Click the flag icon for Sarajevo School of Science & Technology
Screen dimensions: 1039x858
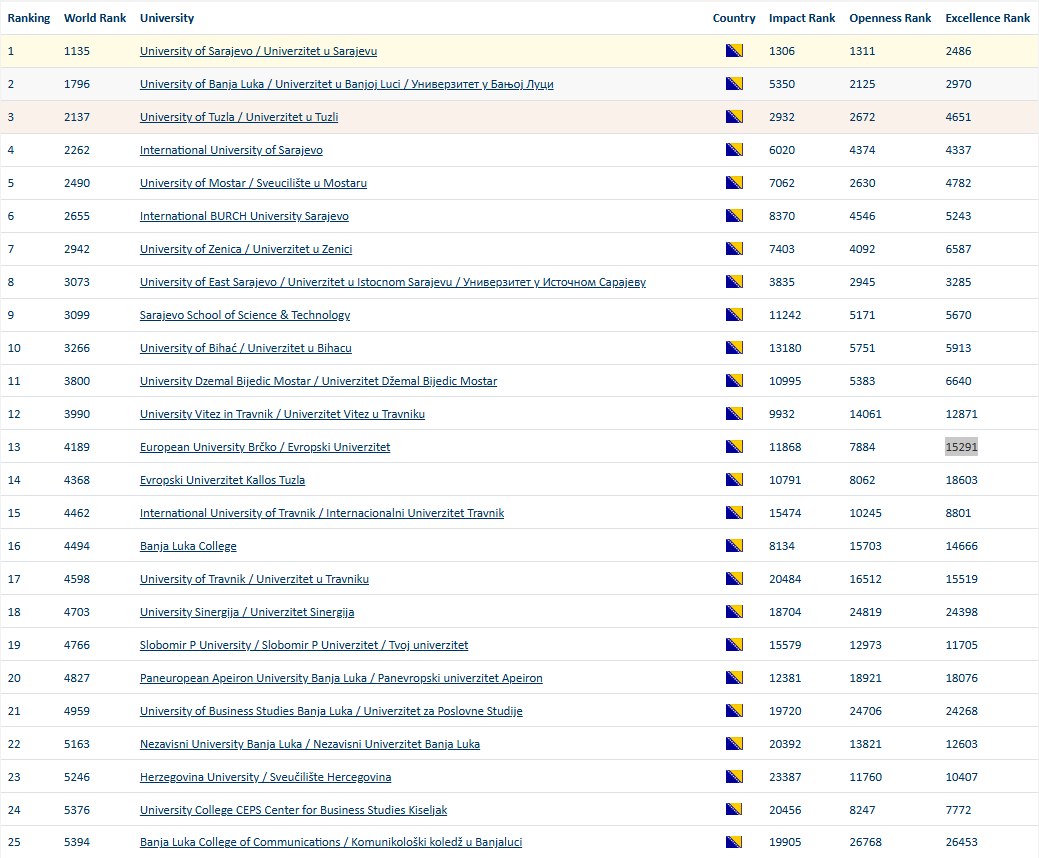pyautogui.click(x=734, y=315)
